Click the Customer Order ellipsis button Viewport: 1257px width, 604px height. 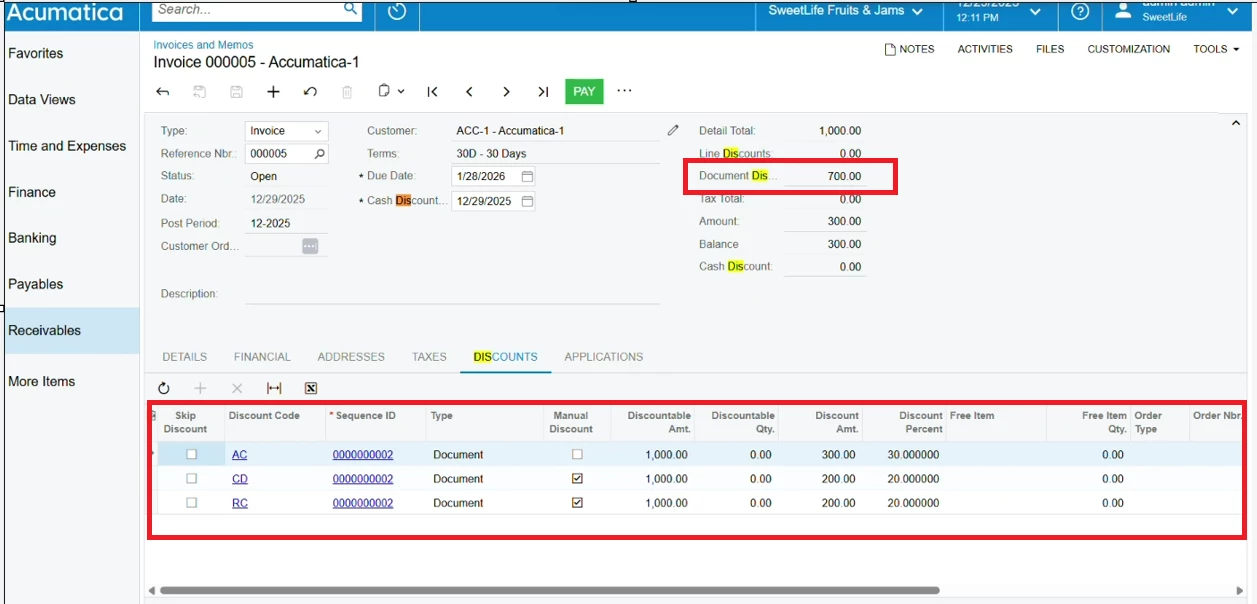(x=310, y=246)
